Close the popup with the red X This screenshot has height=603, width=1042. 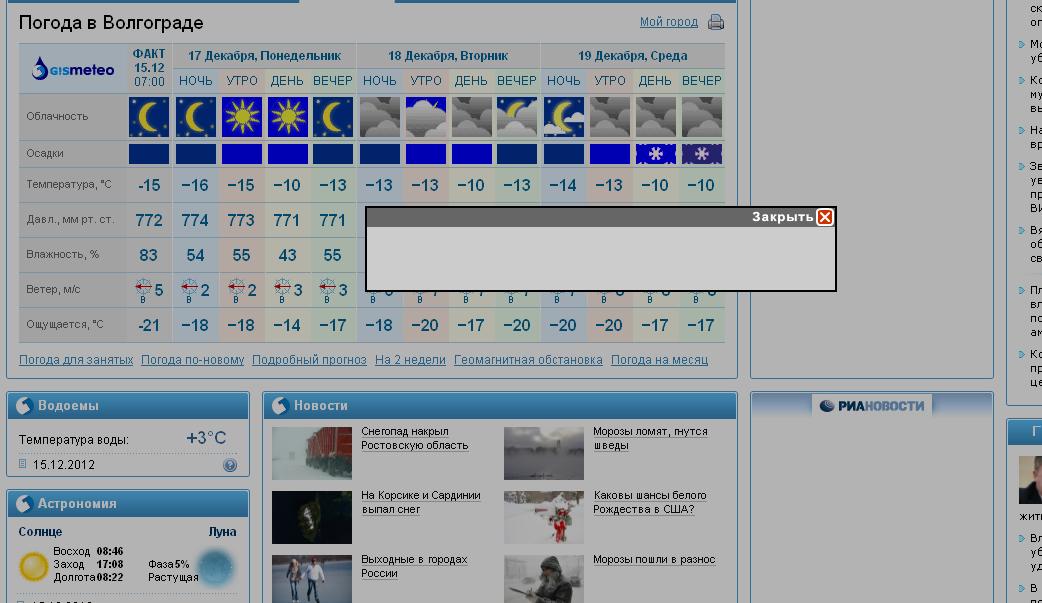tap(824, 217)
